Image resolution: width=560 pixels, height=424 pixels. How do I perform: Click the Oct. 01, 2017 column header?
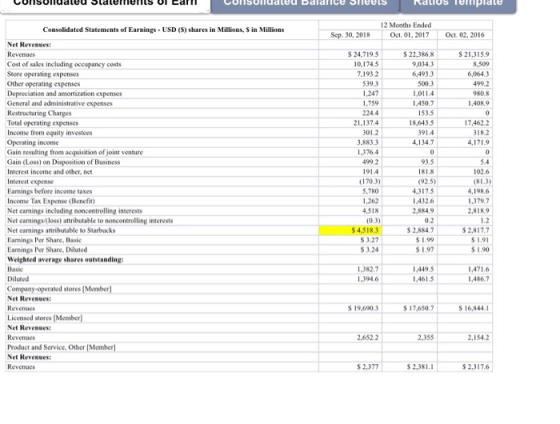click(409, 35)
